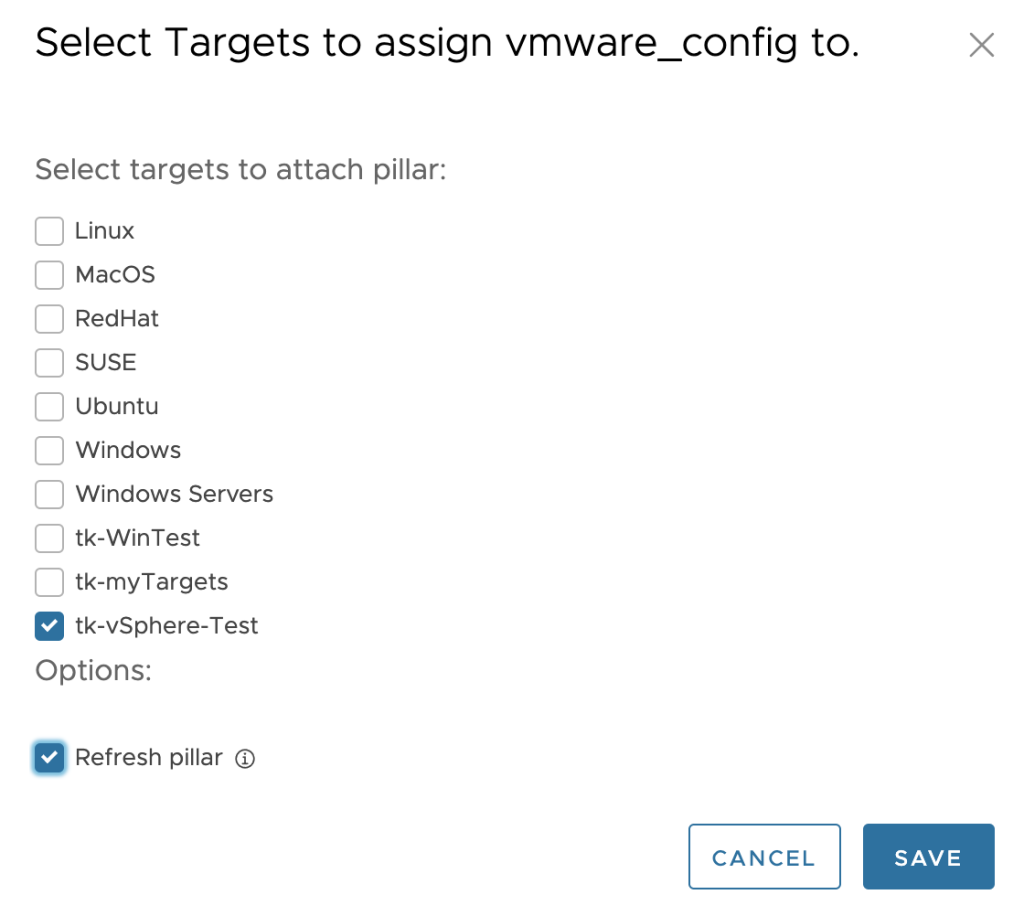Click the Cancel button
The height and width of the screenshot is (916, 1024).
[764, 857]
